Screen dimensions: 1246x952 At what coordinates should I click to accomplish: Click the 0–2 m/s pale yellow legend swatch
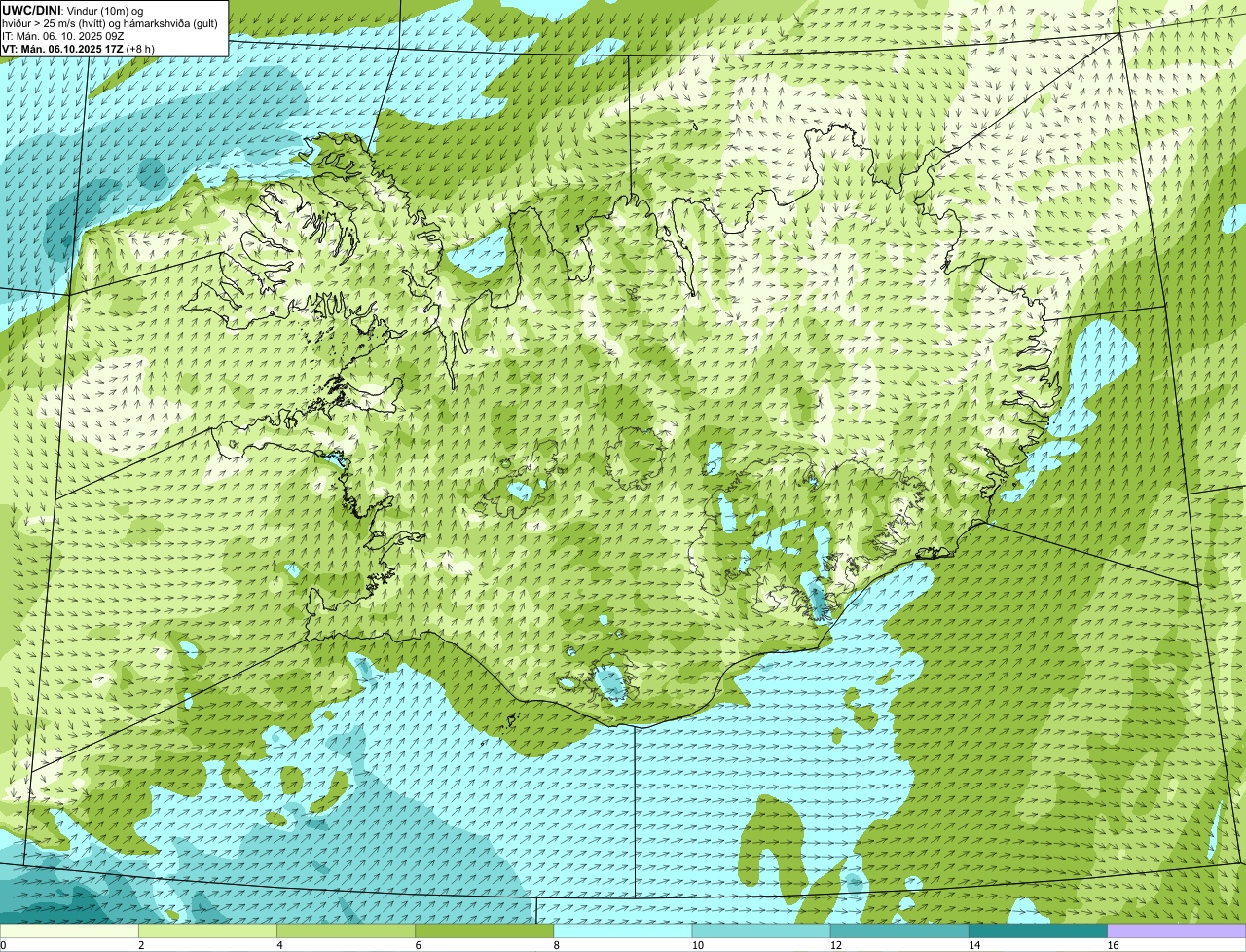point(69,932)
